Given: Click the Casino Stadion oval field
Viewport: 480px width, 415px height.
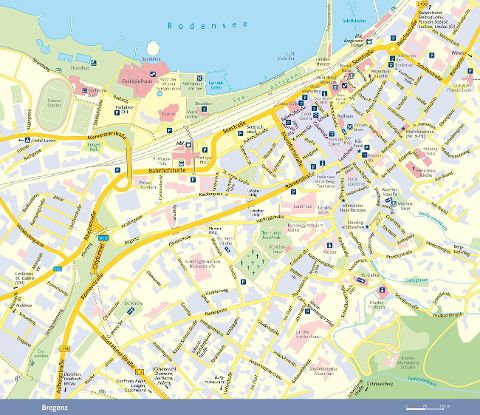Looking at the screenshot, I should coord(53,104).
